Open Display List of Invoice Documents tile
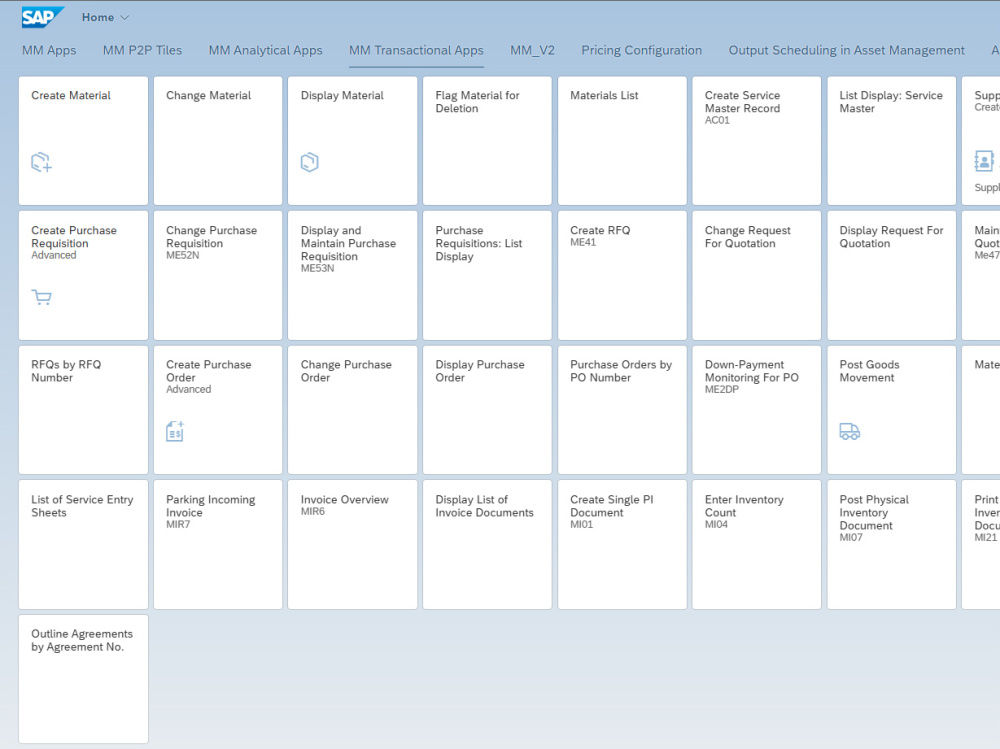Viewport: 1000px width, 749px height. [487, 545]
